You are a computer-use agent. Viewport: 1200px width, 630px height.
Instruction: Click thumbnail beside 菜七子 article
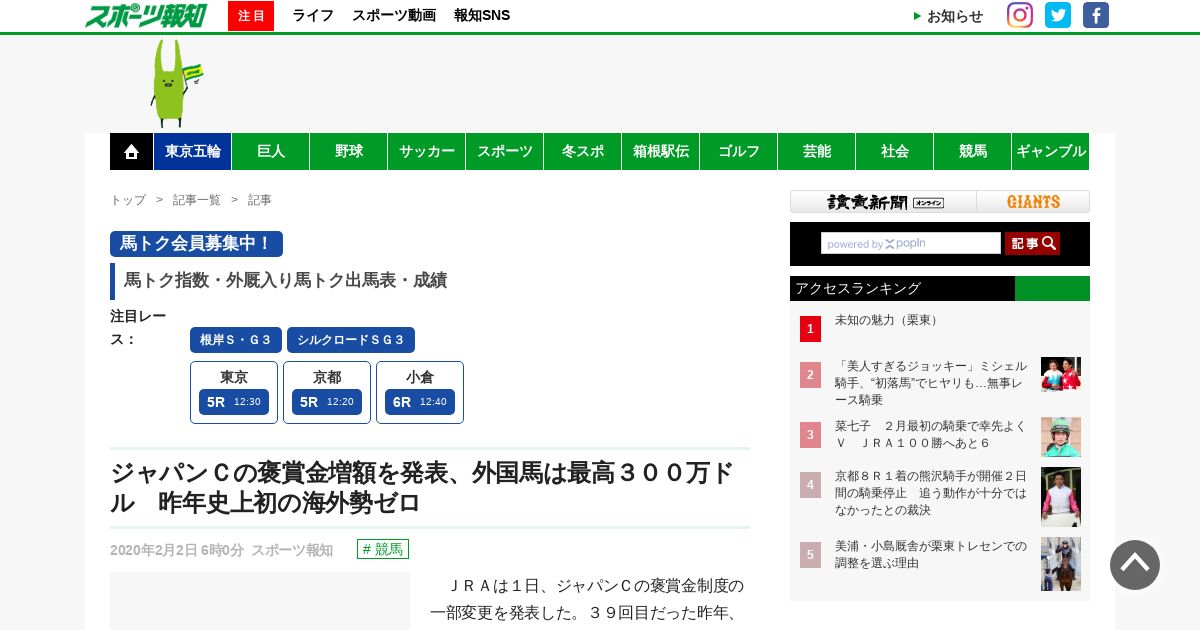(1061, 437)
